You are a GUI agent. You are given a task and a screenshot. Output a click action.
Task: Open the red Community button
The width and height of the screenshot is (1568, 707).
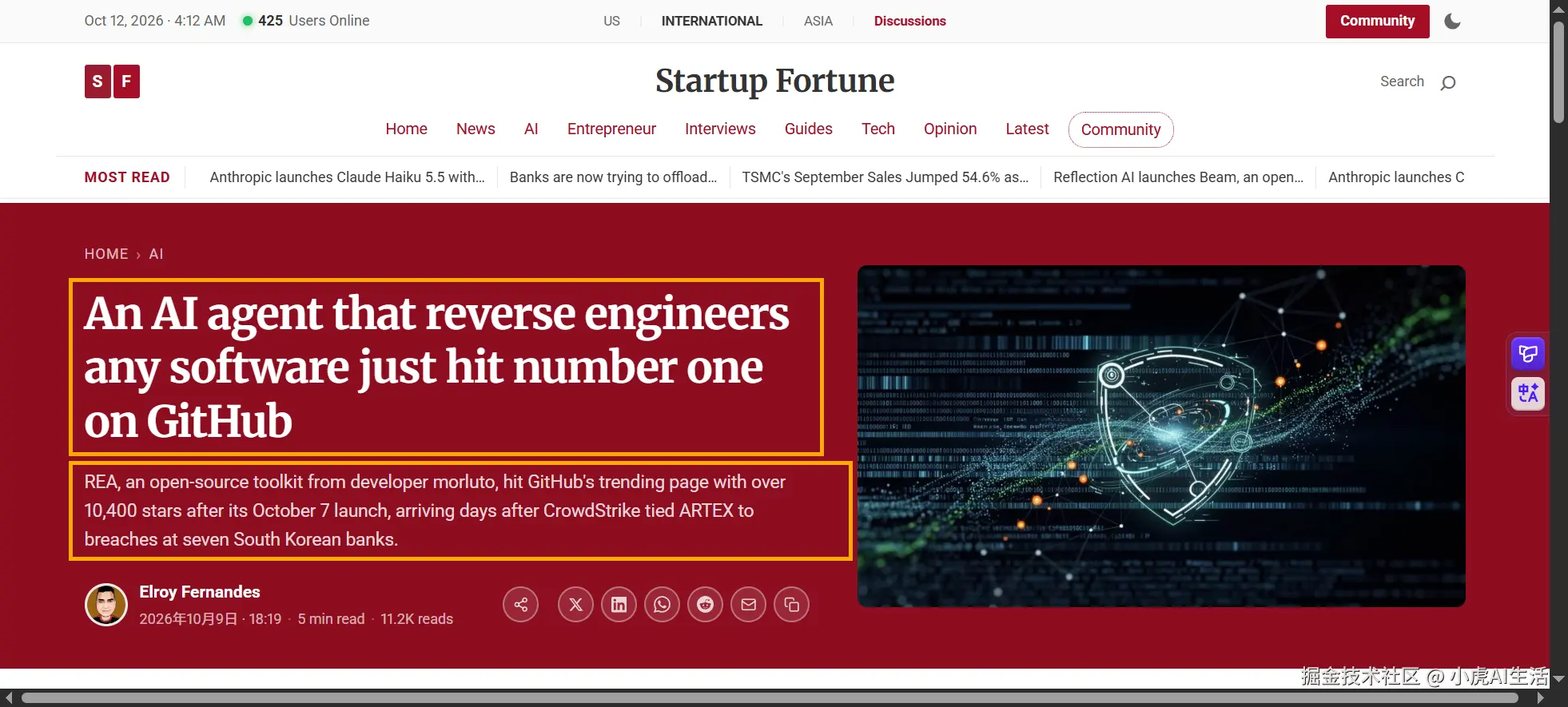click(1377, 22)
